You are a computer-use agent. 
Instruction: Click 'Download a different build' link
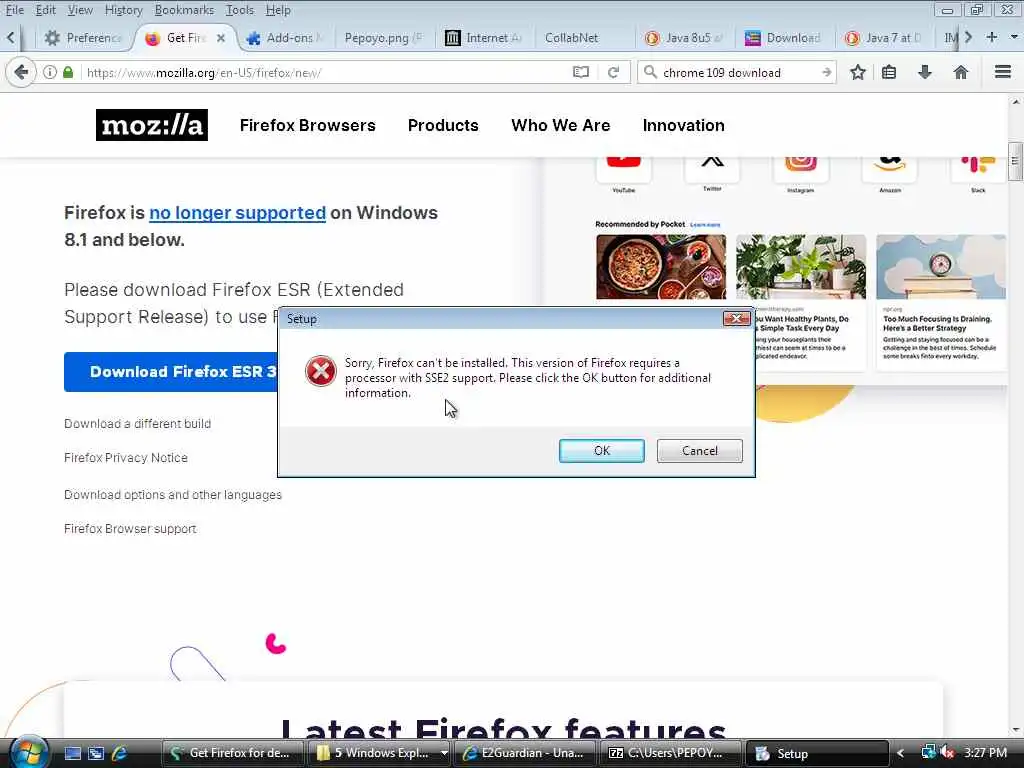coord(137,424)
